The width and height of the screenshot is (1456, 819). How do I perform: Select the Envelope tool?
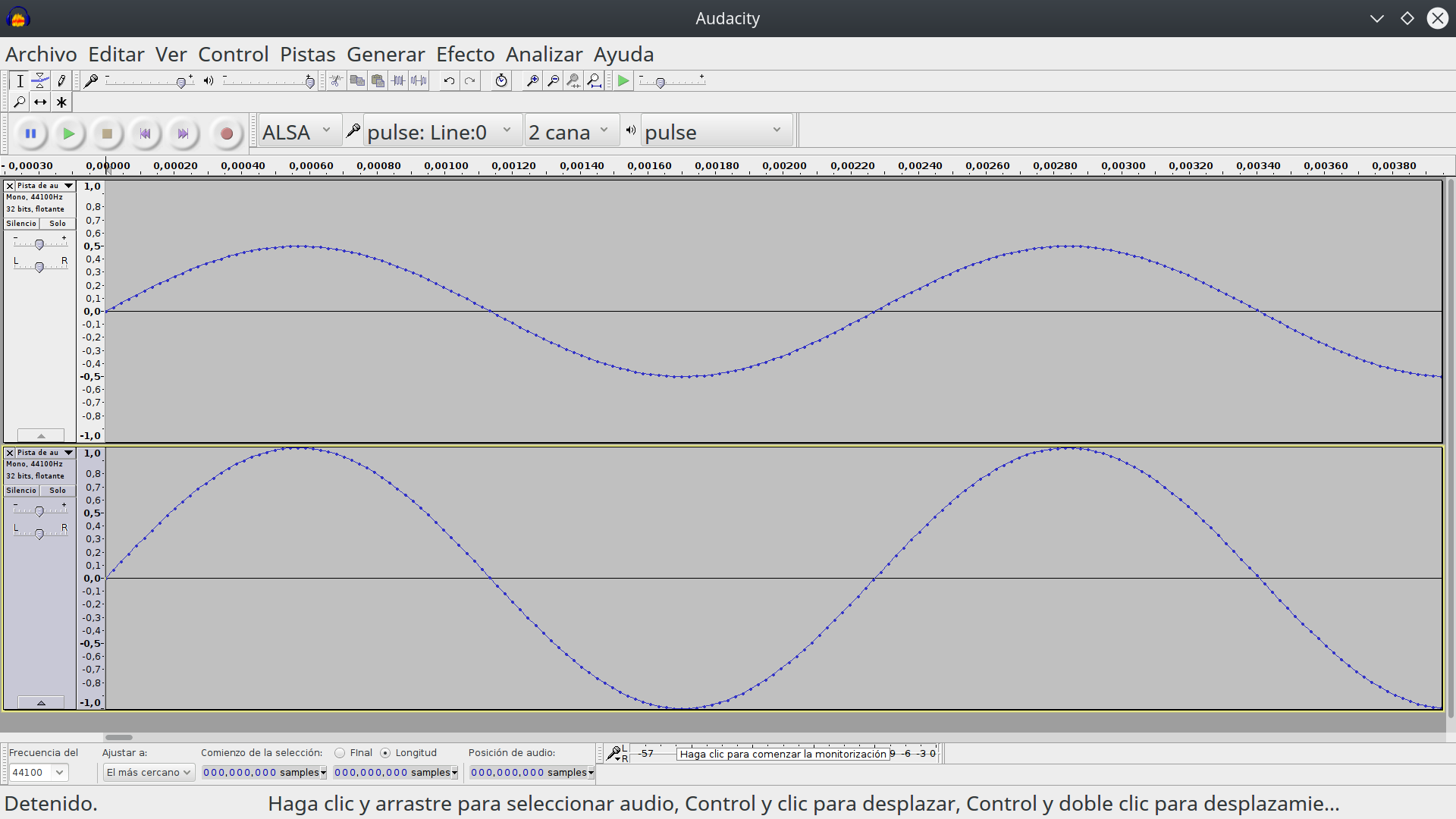(41, 81)
